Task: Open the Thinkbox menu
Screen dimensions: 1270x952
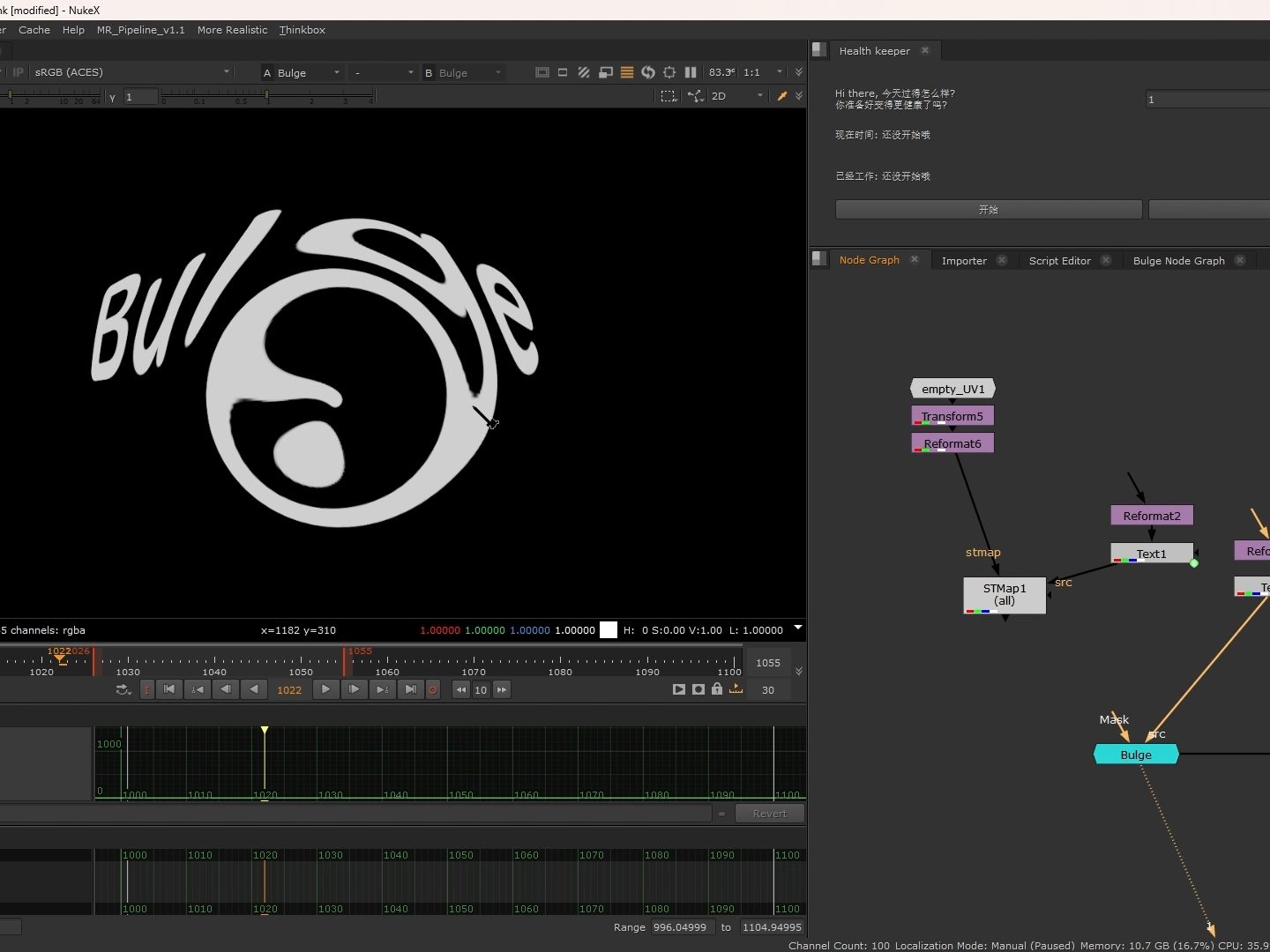Action: coord(303,30)
